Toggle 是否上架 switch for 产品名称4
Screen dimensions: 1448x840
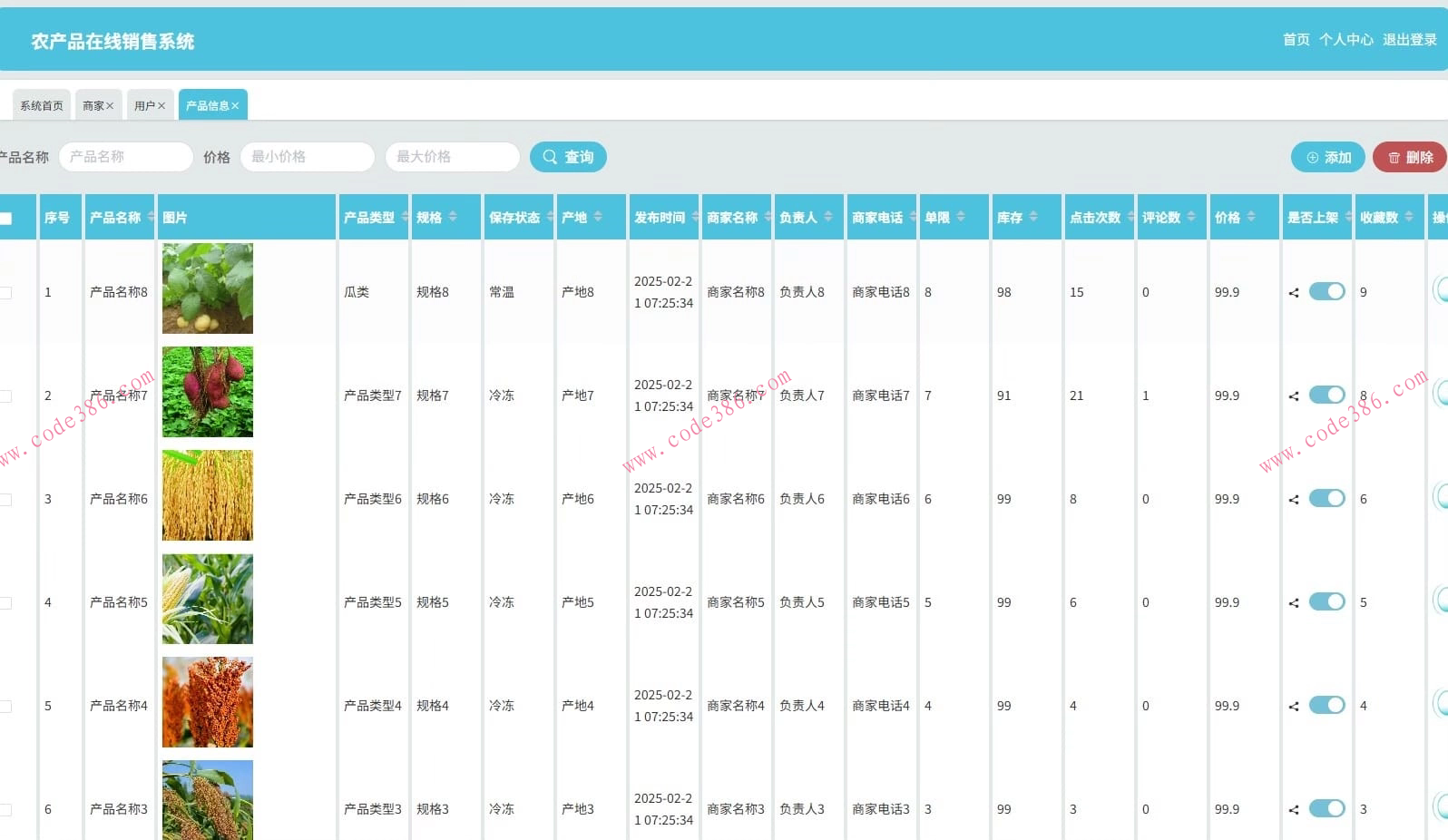tap(1327, 705)
